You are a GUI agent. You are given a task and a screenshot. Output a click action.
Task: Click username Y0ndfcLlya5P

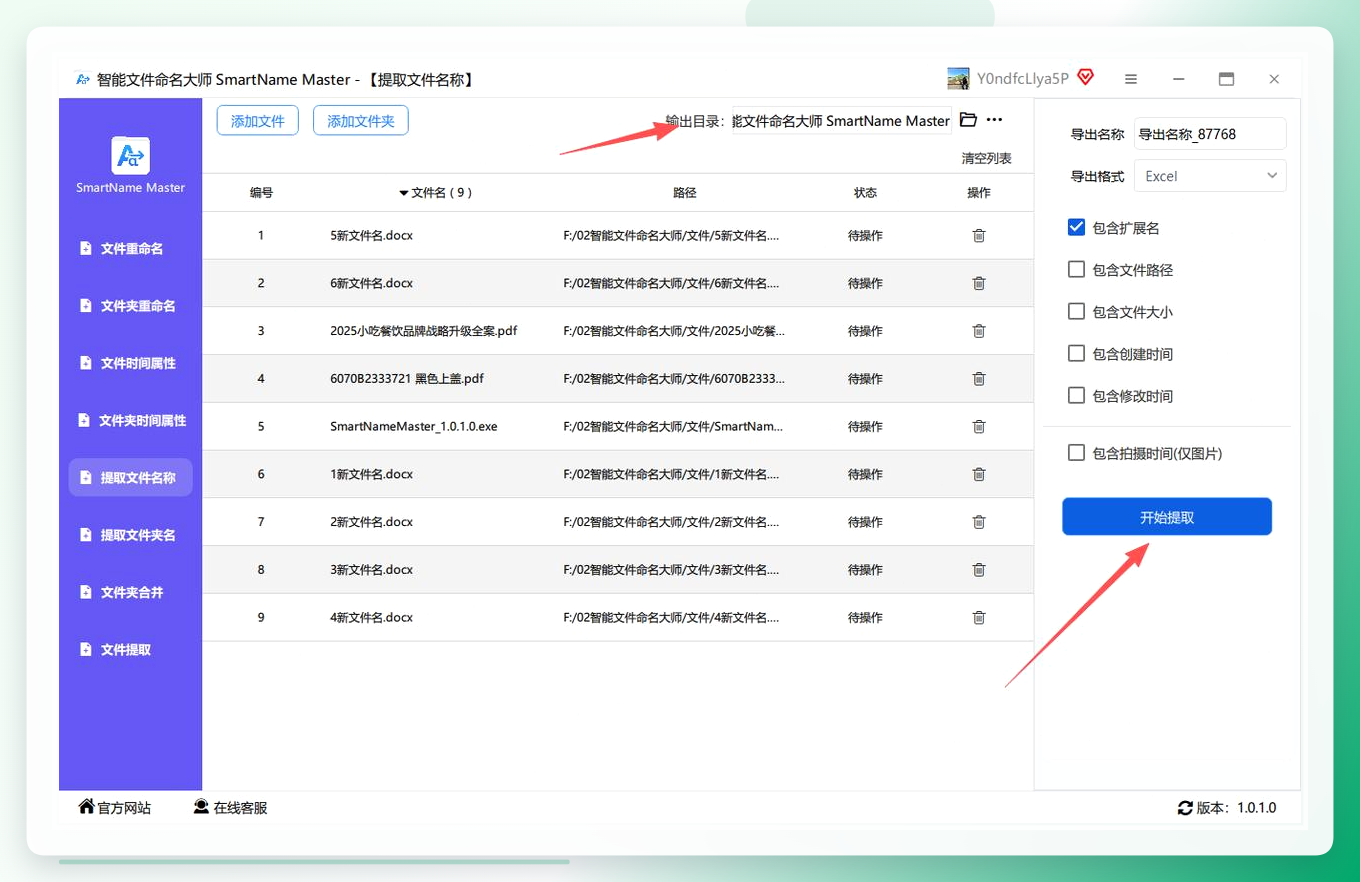(1023, 78)
